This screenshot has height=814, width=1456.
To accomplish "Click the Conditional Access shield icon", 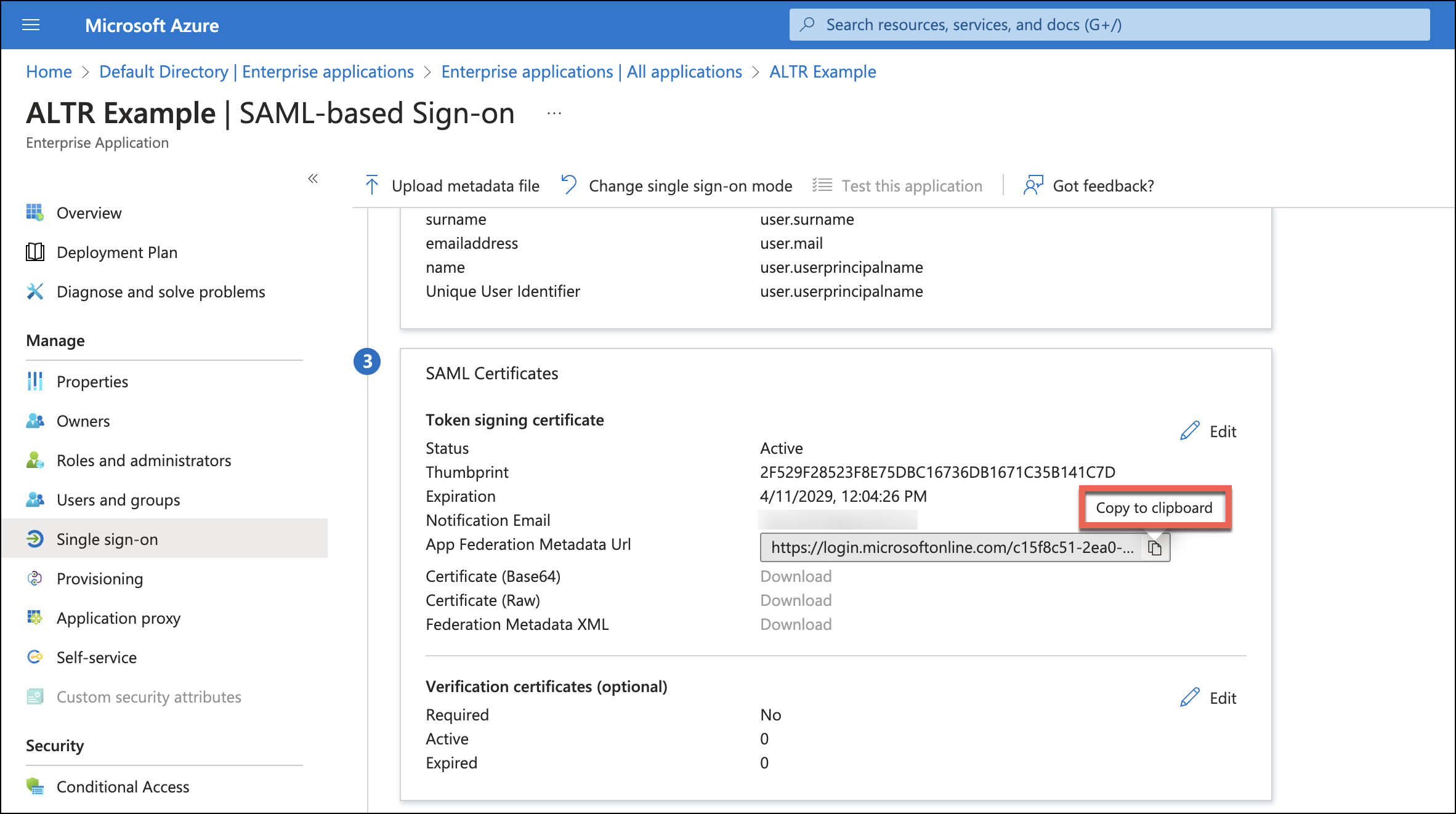I will (x=35, y=786).
